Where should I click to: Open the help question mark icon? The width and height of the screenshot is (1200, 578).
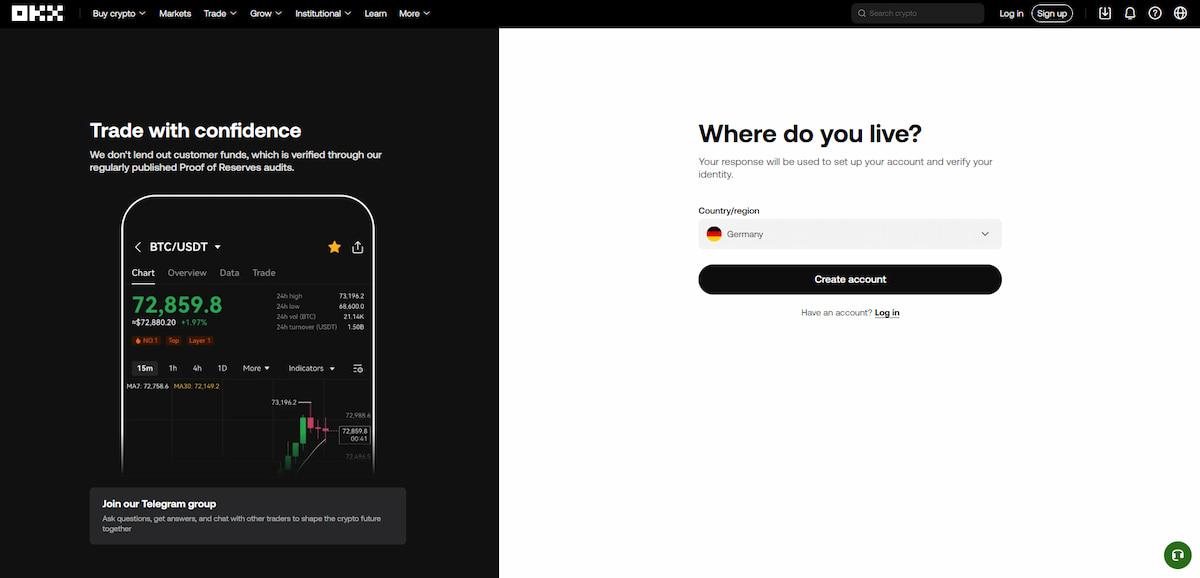coord(1155,13)
